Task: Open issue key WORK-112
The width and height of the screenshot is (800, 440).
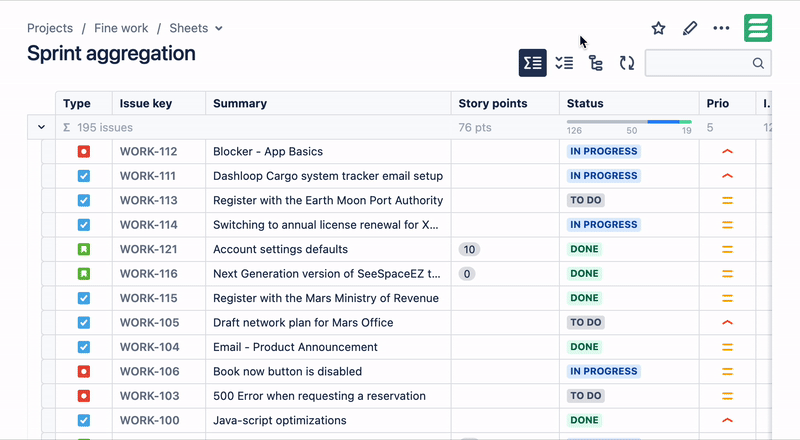Action: [148, 152]
